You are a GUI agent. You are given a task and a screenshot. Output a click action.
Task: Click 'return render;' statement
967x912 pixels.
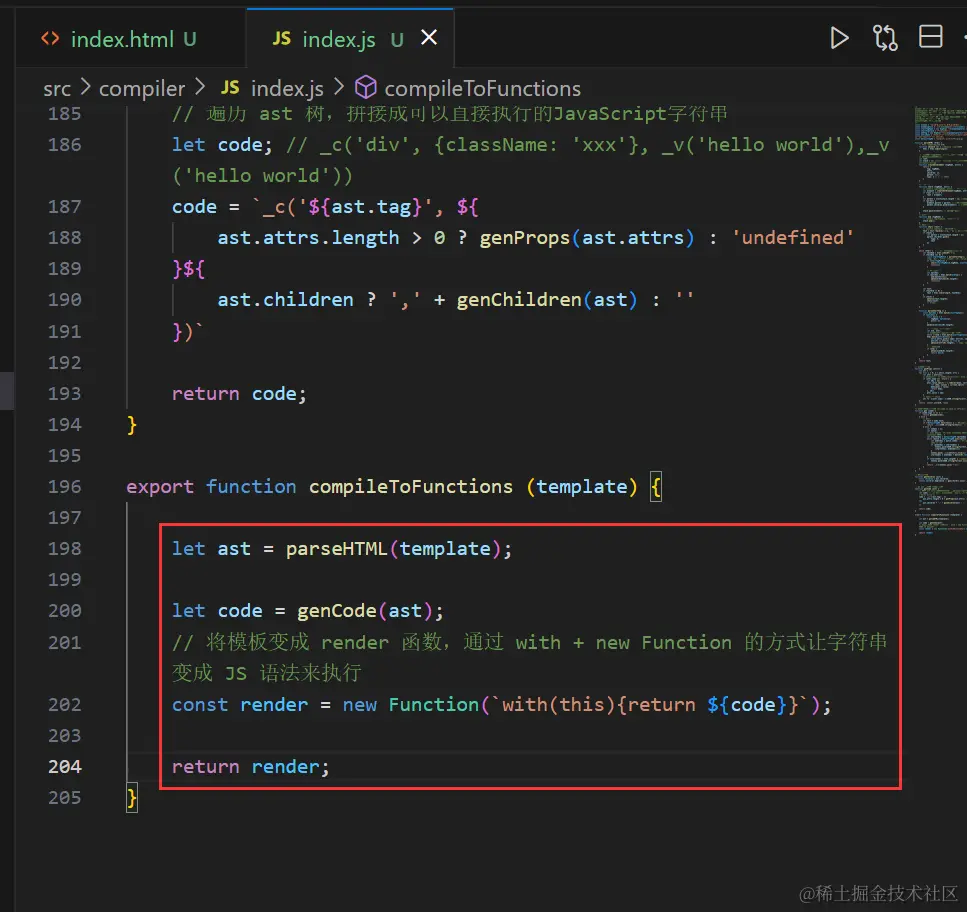[x=250, y=766]
